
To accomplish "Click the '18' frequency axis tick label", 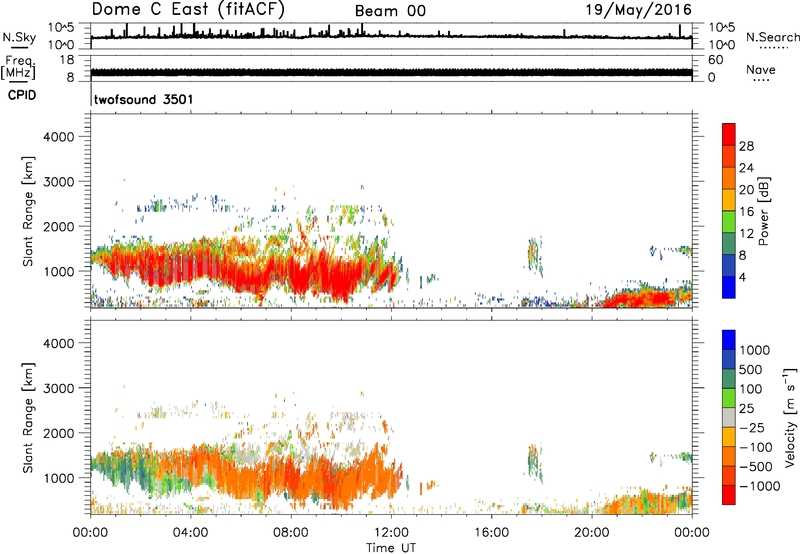I will tap(67, 60).
